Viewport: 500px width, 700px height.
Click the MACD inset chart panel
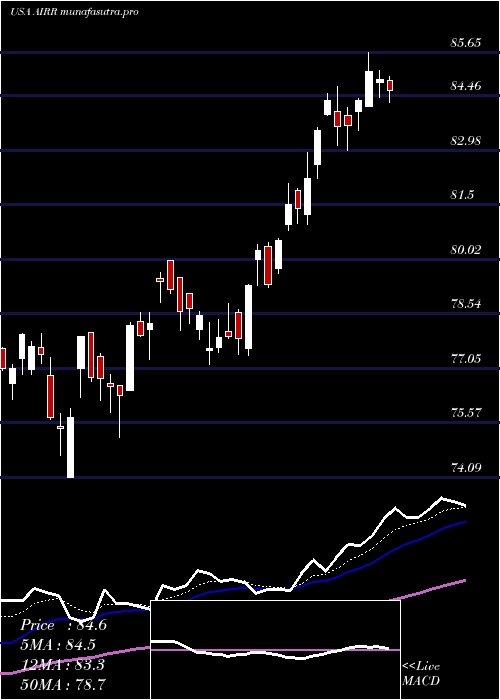pyautogui.click(x=275, y=650)
